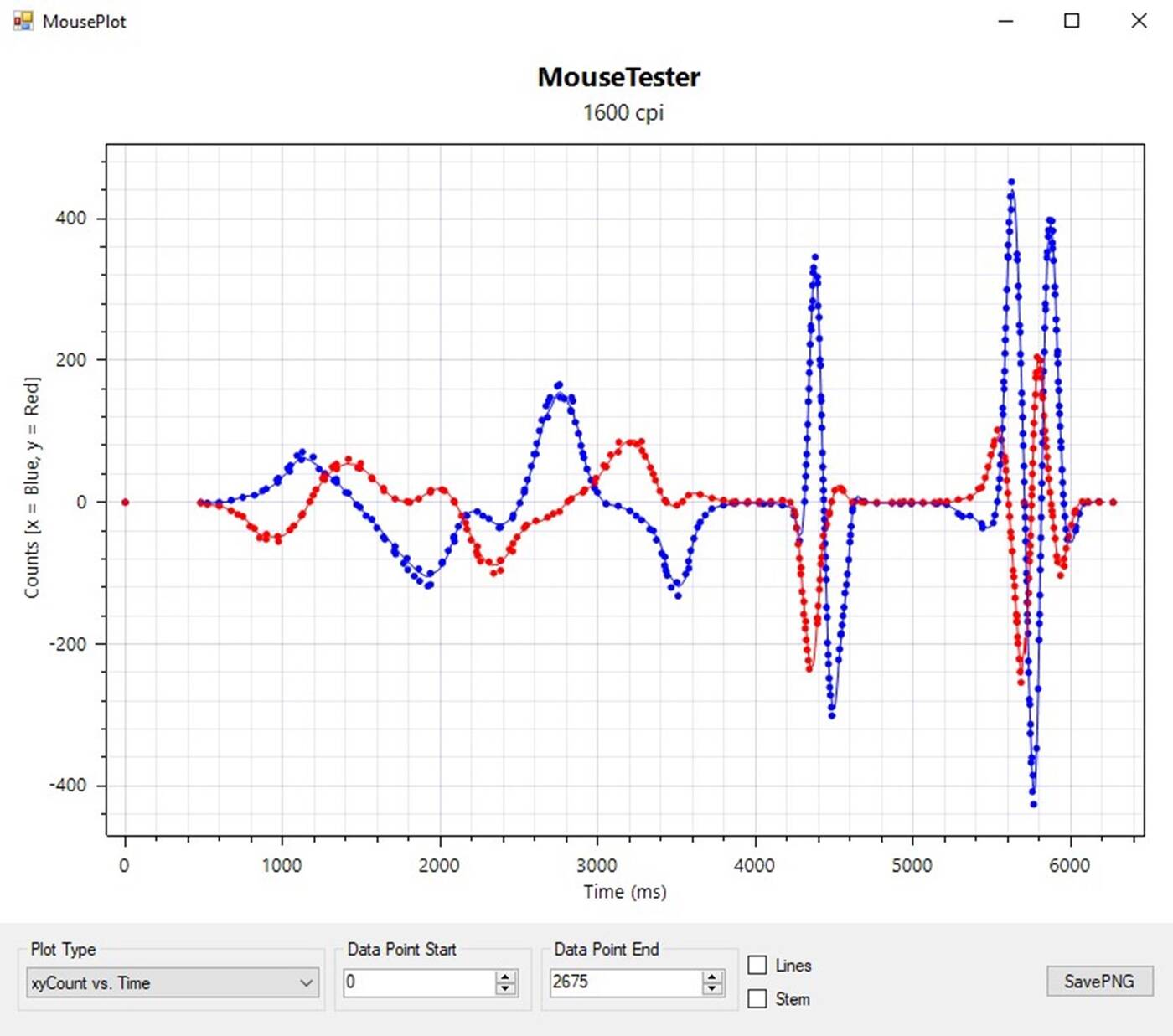Close the MousePlot window

click(x=1139, y=21)
